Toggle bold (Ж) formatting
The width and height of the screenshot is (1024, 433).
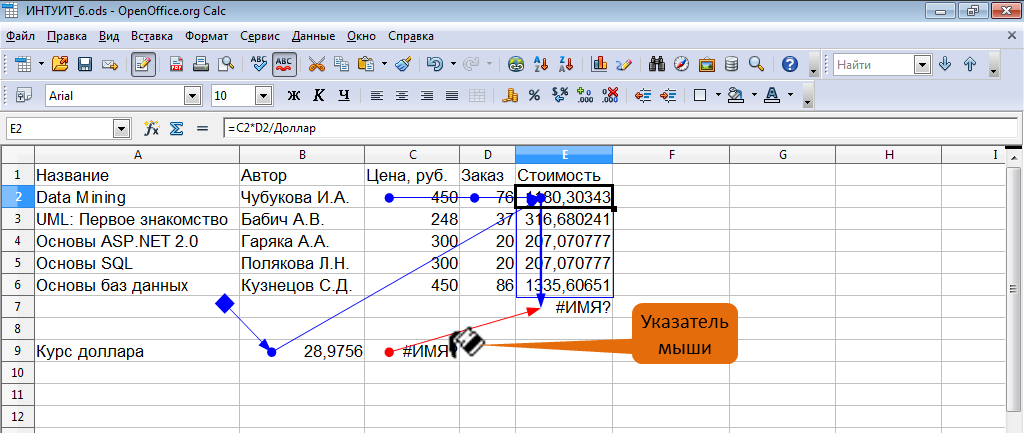294,95
